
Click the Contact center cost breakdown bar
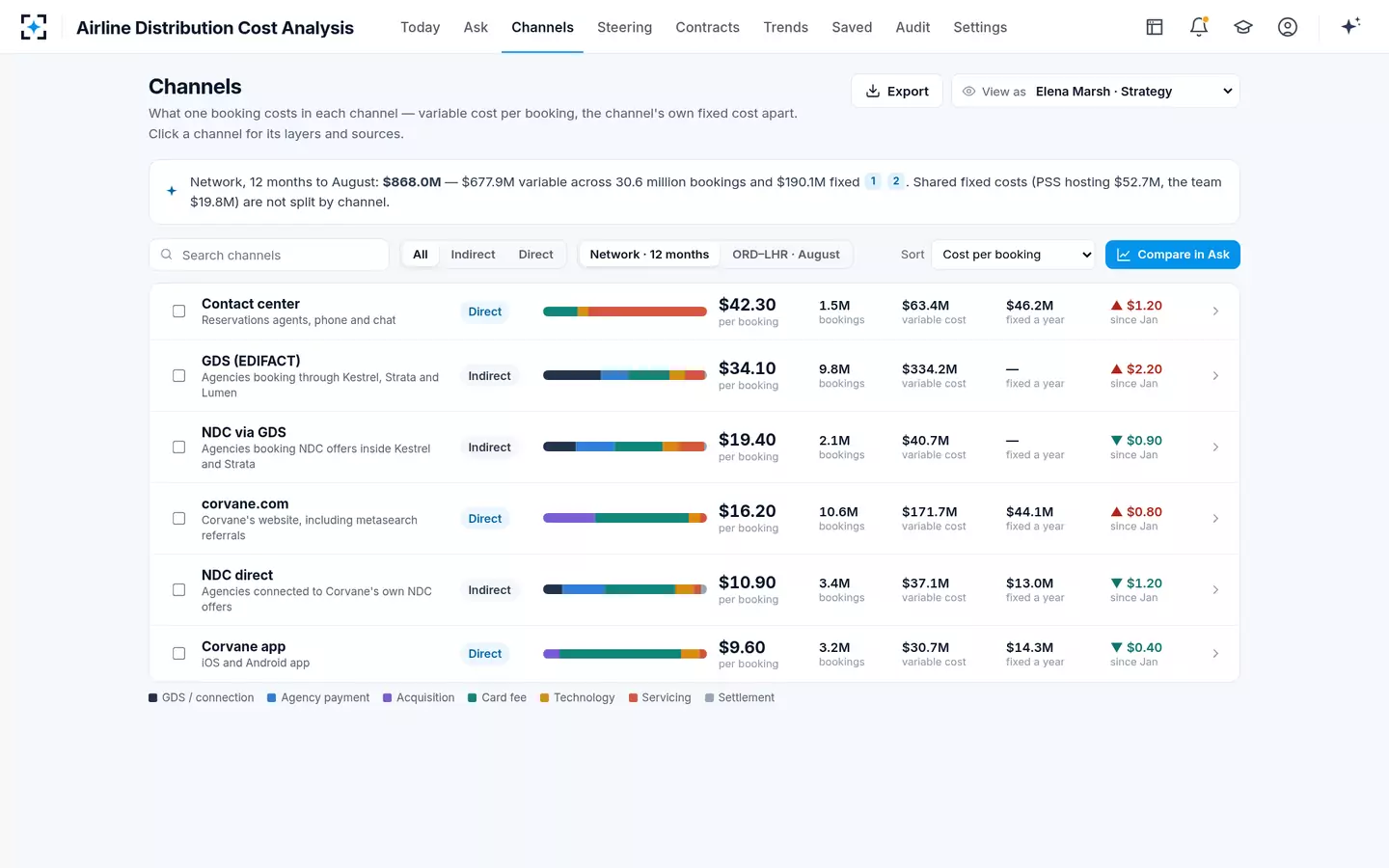[625, 312]
